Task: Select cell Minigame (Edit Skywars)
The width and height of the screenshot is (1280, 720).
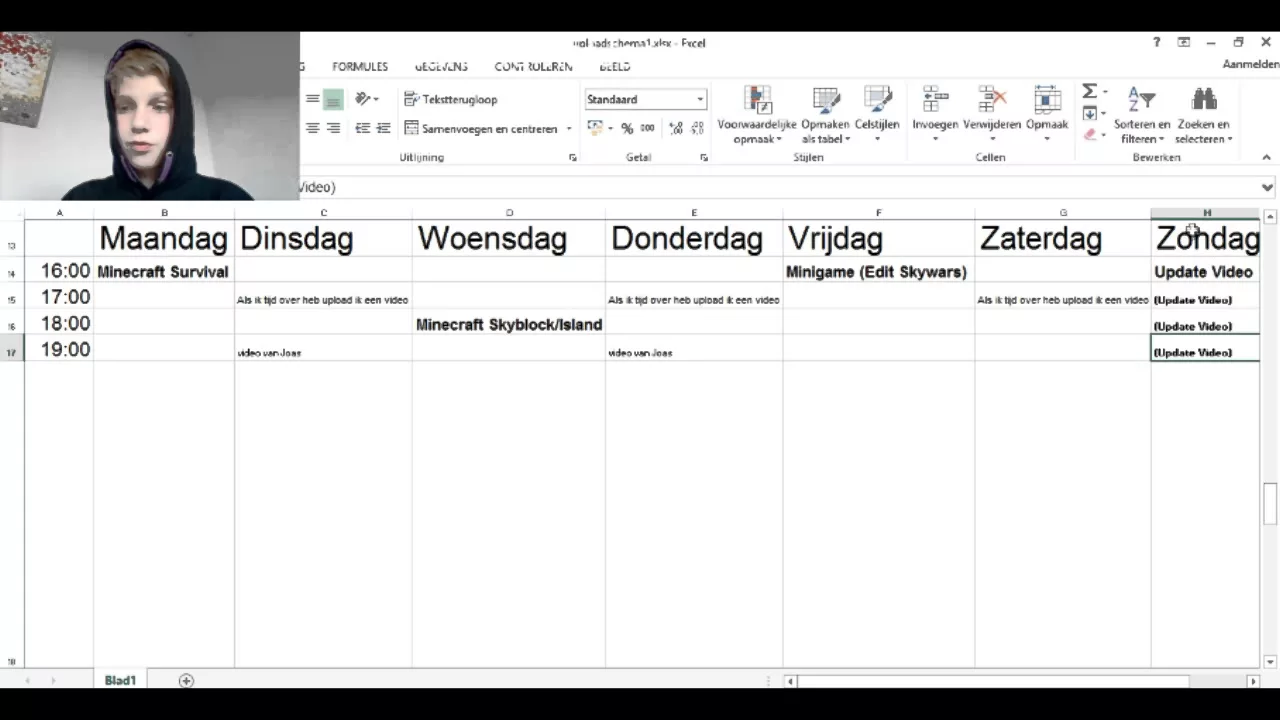Action: pos(879,271)
